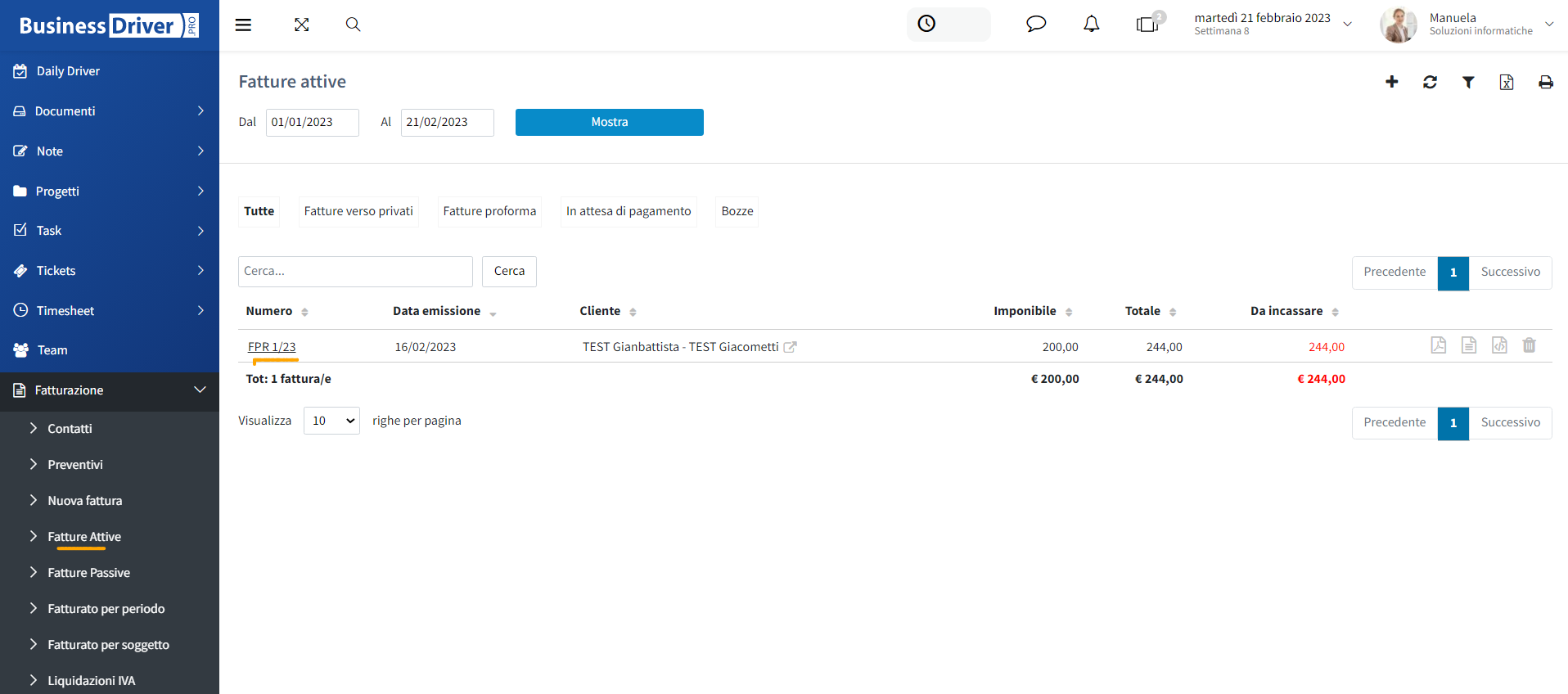The image size is (1568, 694).
Task: Sort by Cliente column arrows
Action: [633, 312]
